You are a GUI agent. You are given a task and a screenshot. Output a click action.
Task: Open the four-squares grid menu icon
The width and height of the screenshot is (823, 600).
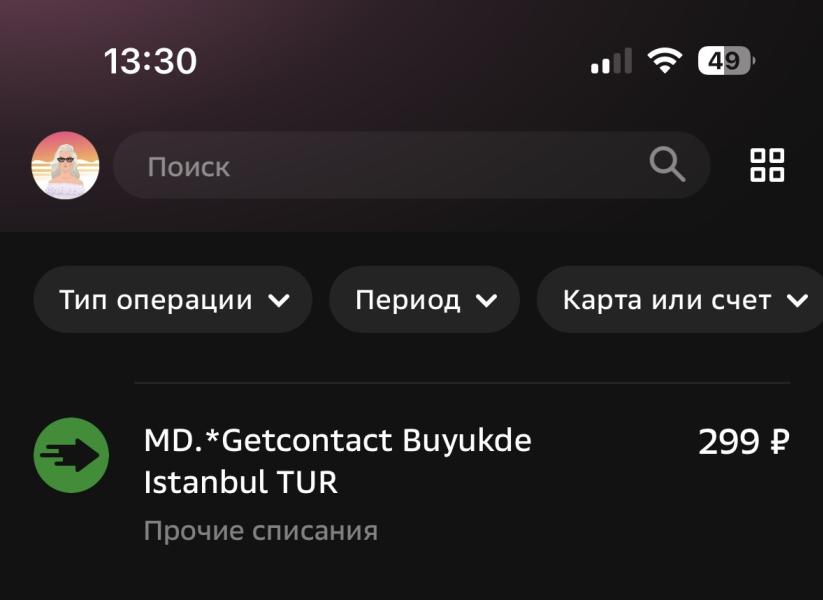click(767, 165)
